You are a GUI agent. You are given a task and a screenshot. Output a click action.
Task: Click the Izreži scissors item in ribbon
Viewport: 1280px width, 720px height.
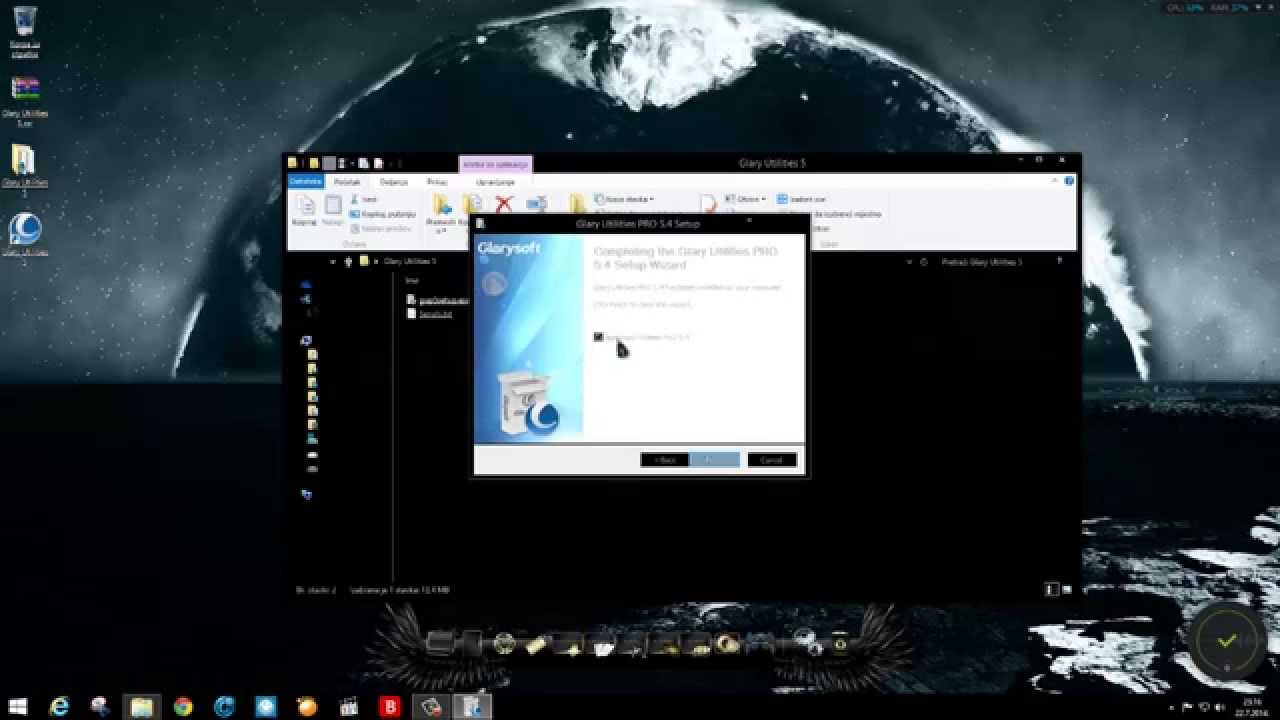(x=363, y=200)
